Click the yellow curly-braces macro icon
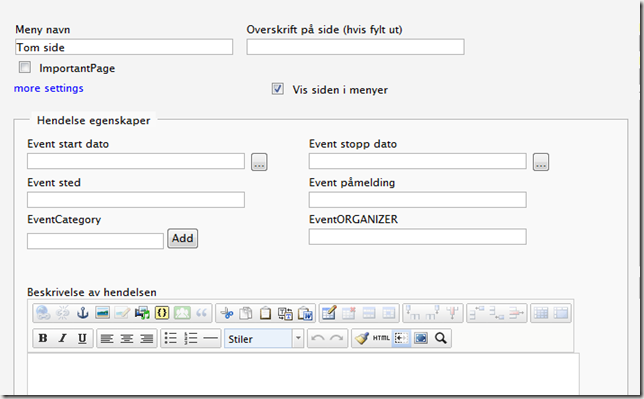Viewport: 644px width, 399px height. 162,313
